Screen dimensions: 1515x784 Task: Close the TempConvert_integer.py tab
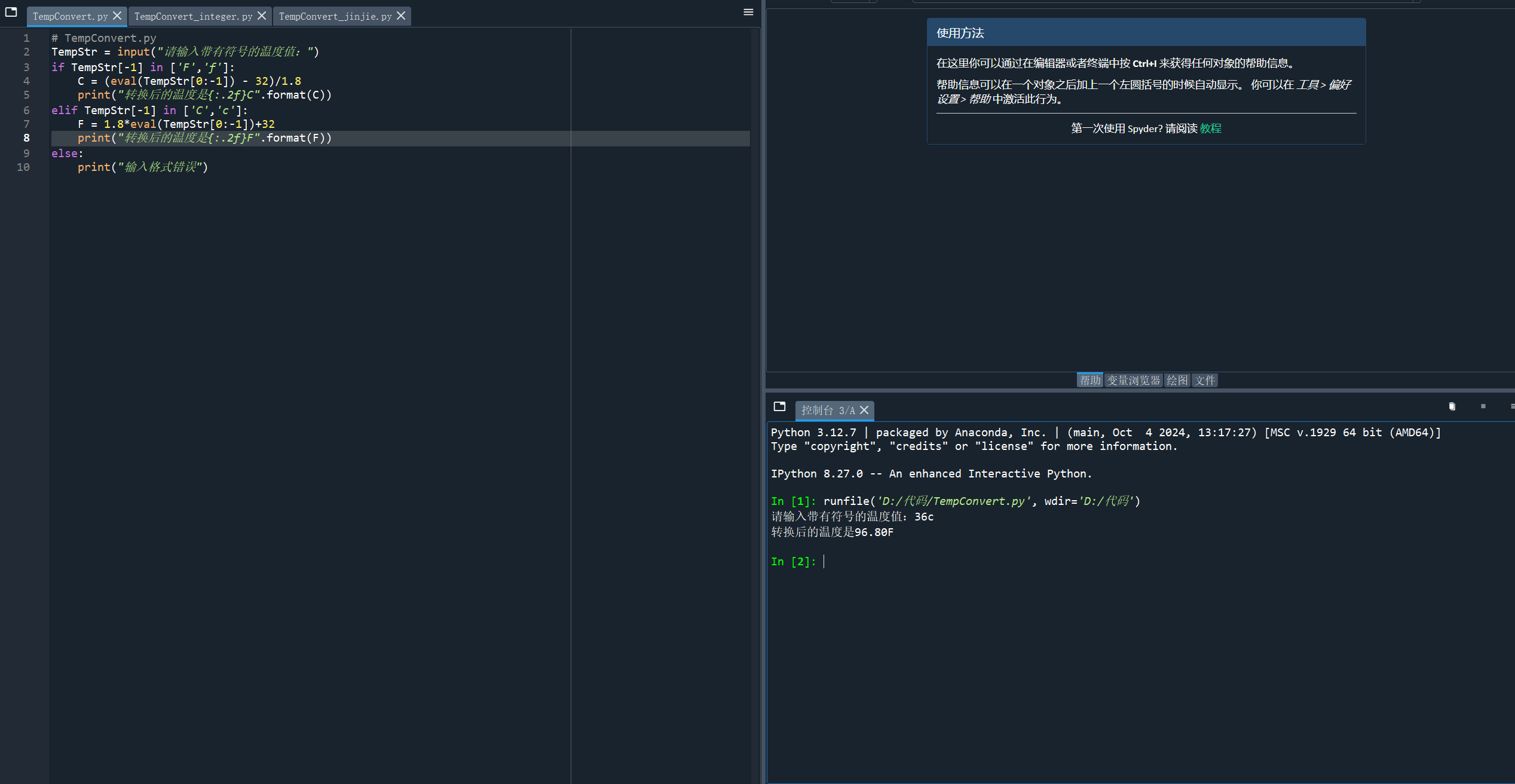tap(262, 16)
